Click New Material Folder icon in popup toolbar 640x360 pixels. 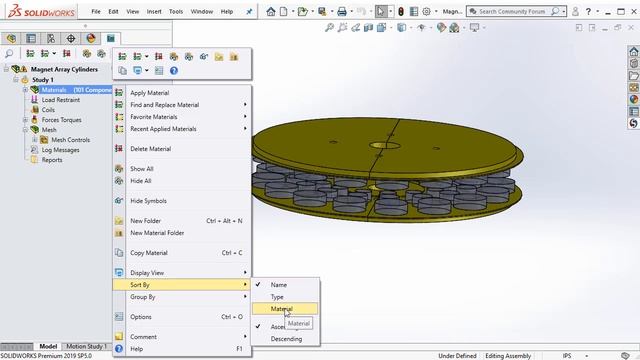tap(234, 57)
